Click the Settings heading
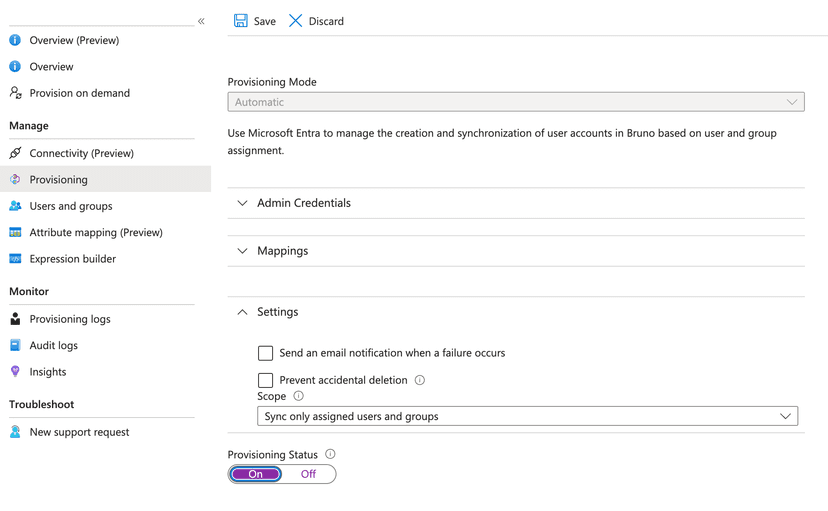The height and width of the screenshot is (511, 828). [278, 312]
